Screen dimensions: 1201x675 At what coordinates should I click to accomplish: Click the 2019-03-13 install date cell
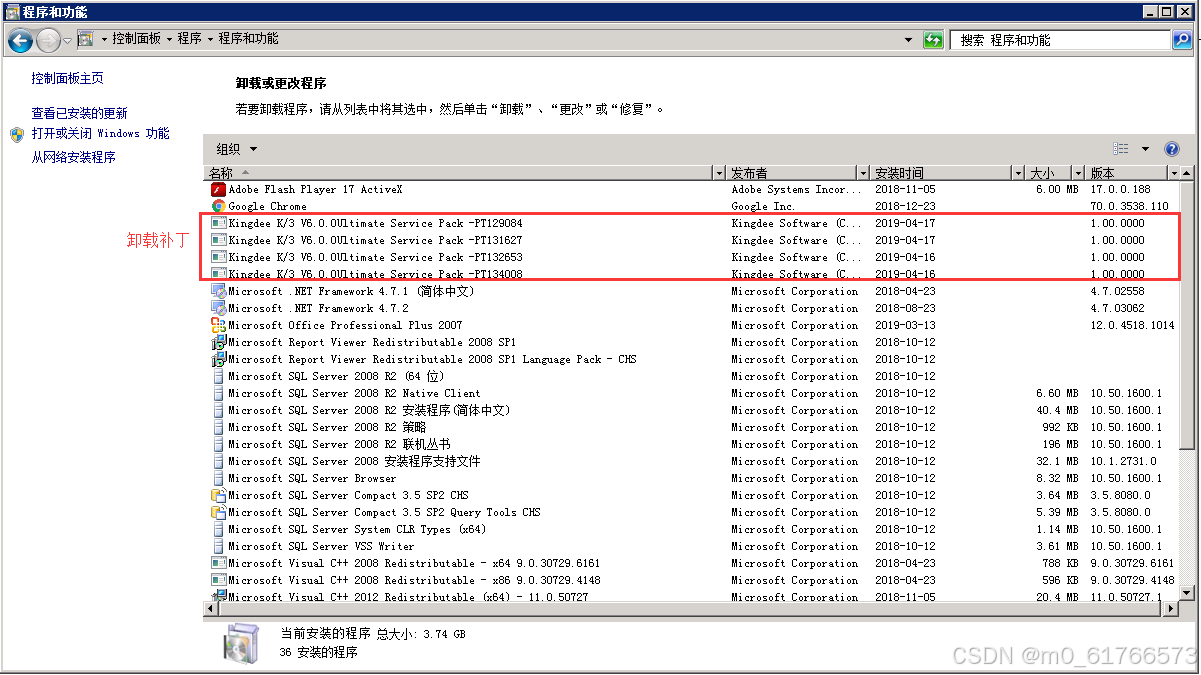pos(905,325)
